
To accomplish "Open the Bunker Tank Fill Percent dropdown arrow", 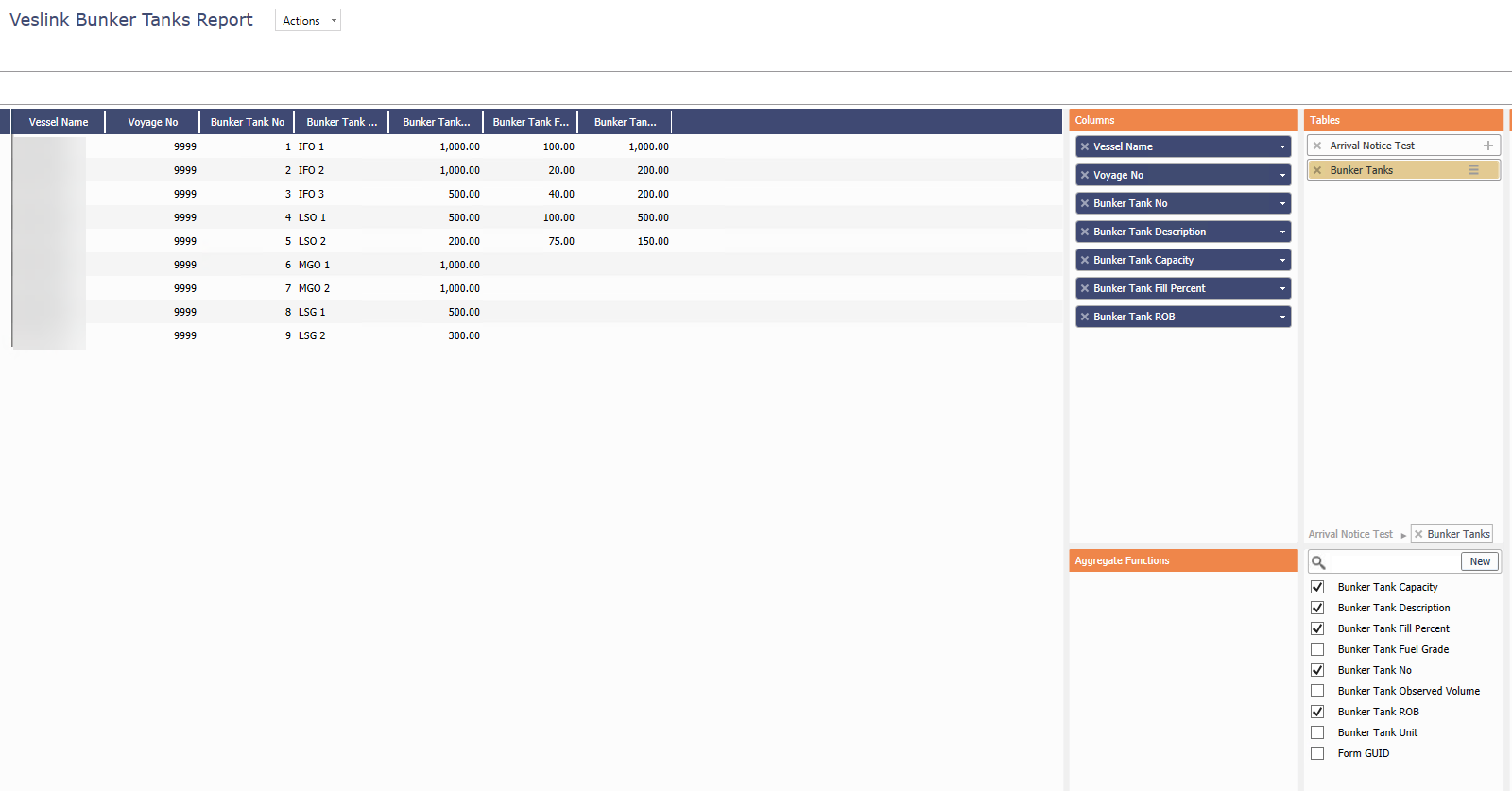I will [1282, 288].
